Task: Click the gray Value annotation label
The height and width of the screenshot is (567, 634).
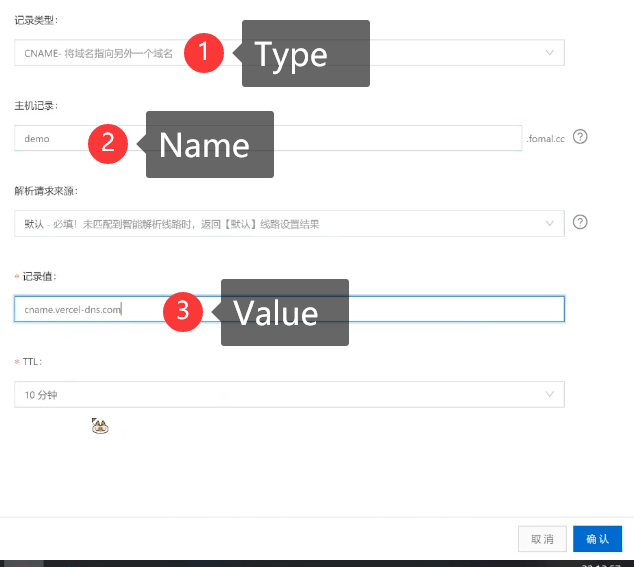Action: pos(283,313)
